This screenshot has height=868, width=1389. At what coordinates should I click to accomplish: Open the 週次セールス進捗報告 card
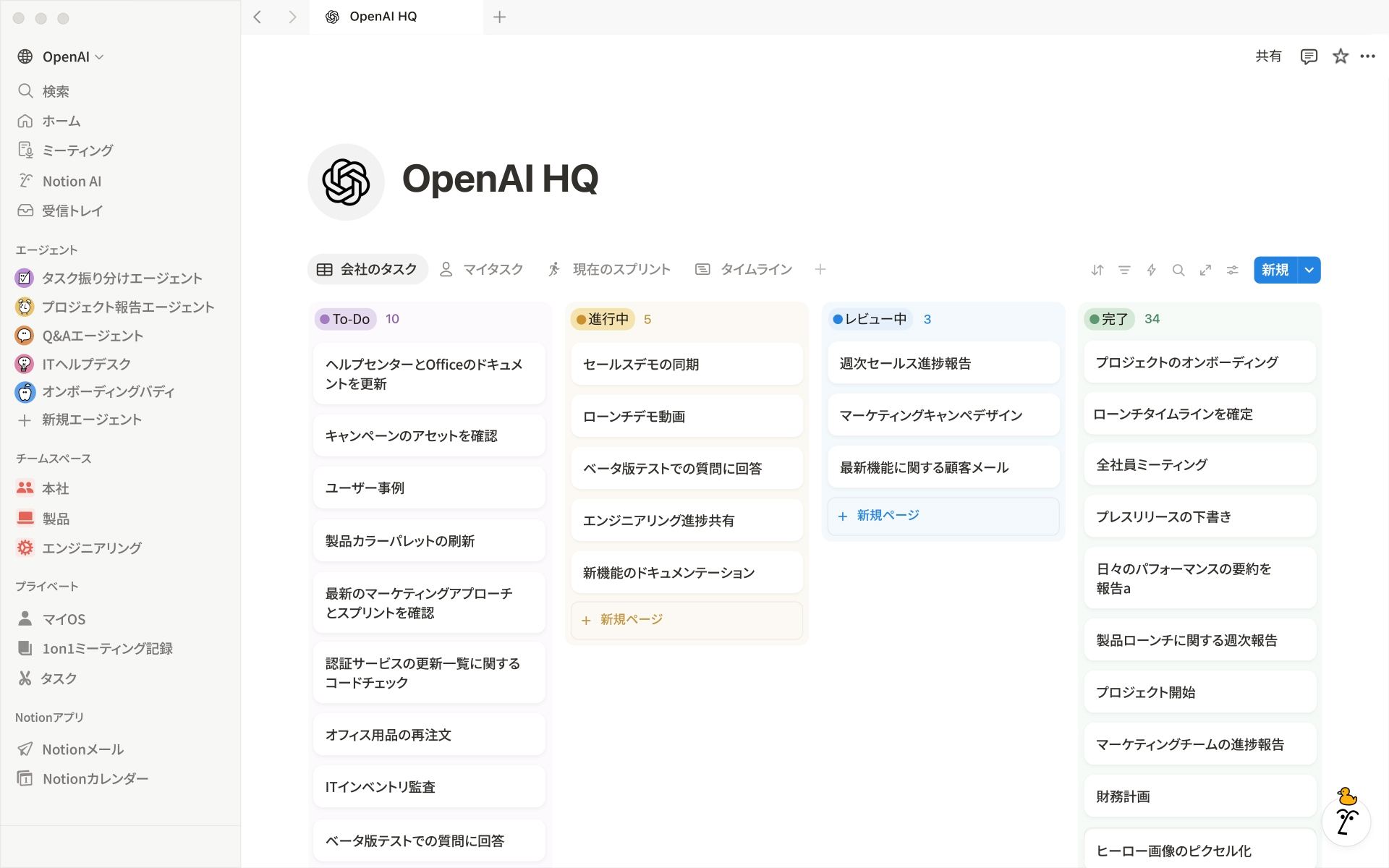[943, 363]
